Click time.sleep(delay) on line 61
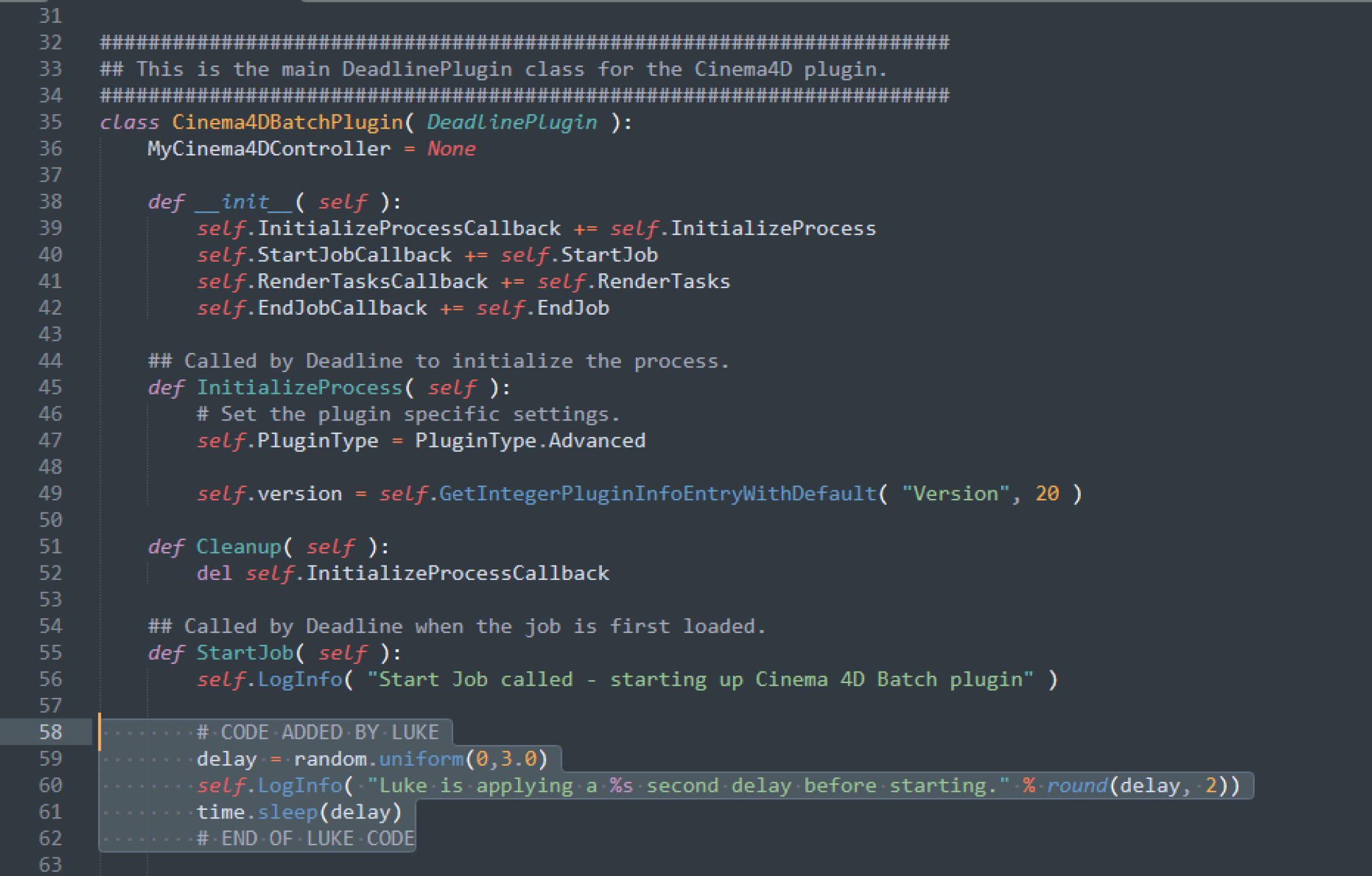The height and width of the screenshot is (876, 1372). point(299,812)
